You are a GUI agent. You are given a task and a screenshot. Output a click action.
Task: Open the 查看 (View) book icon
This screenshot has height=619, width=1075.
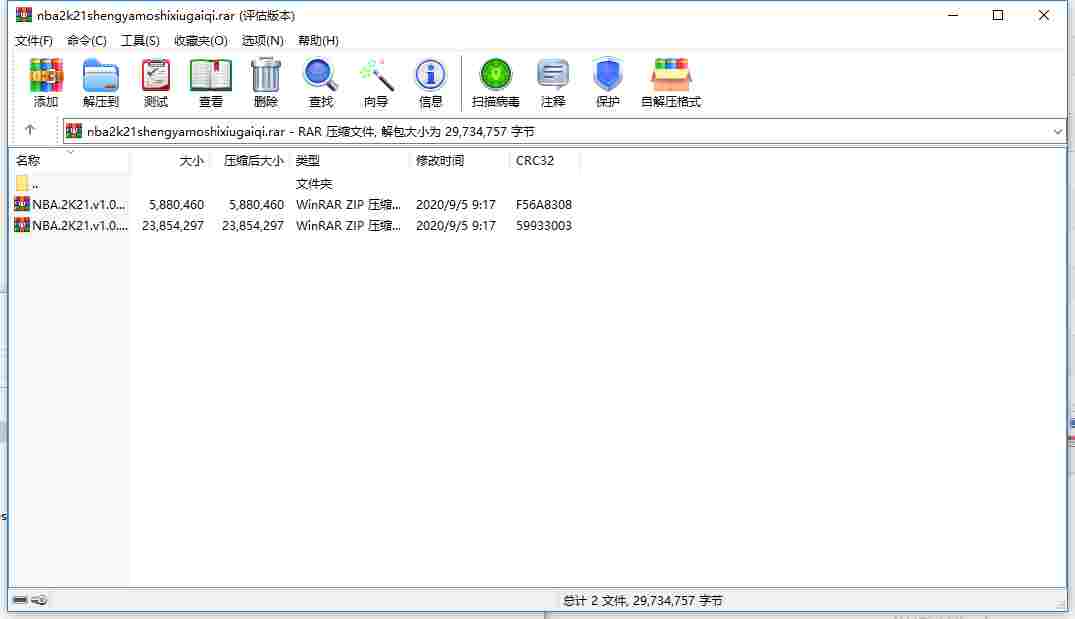(210, 75)
